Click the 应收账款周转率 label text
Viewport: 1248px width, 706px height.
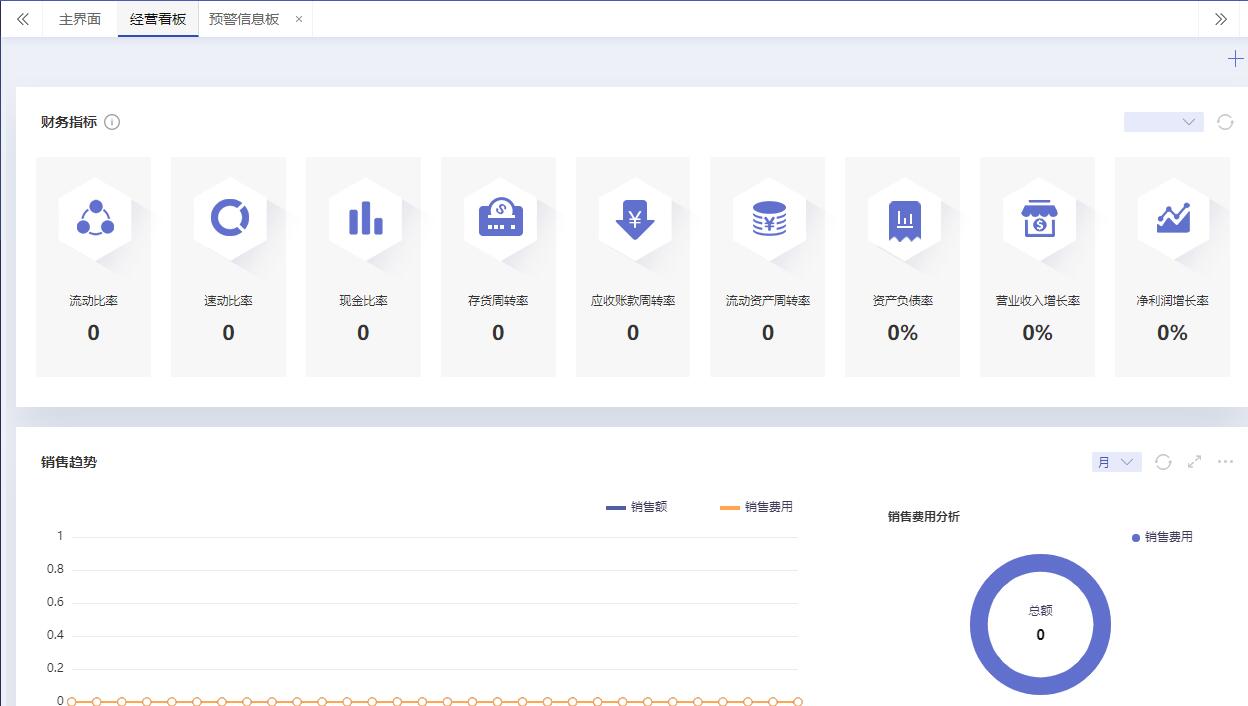pos(633,301)
